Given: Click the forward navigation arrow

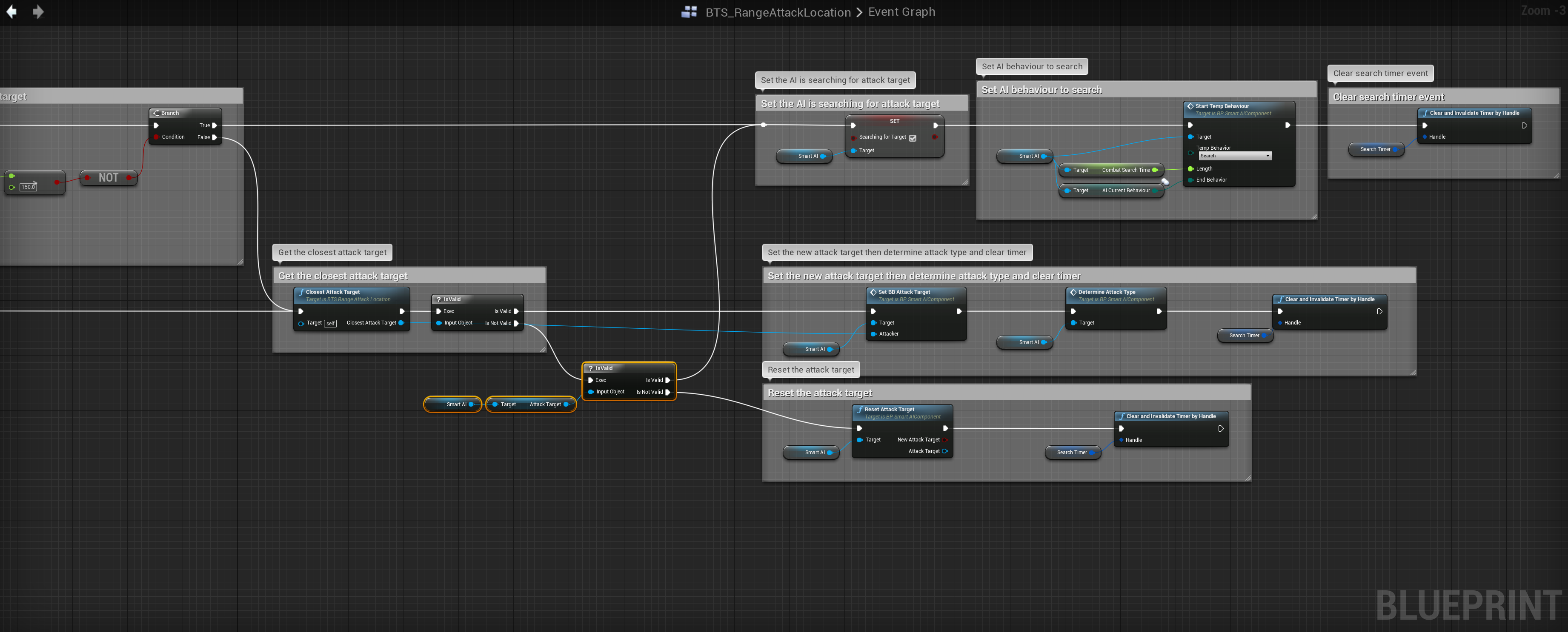Looking at the screenshot, I should (38, 11).
